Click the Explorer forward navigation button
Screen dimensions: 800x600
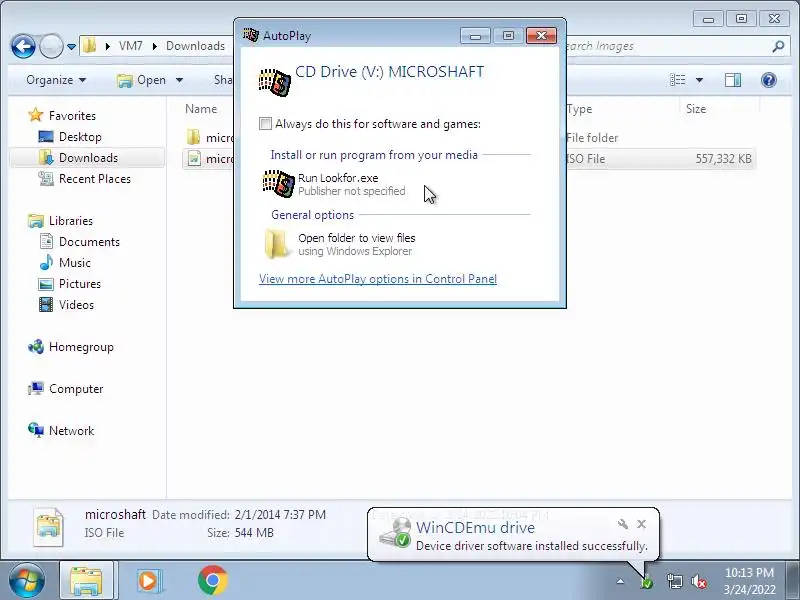coord(51,46)
